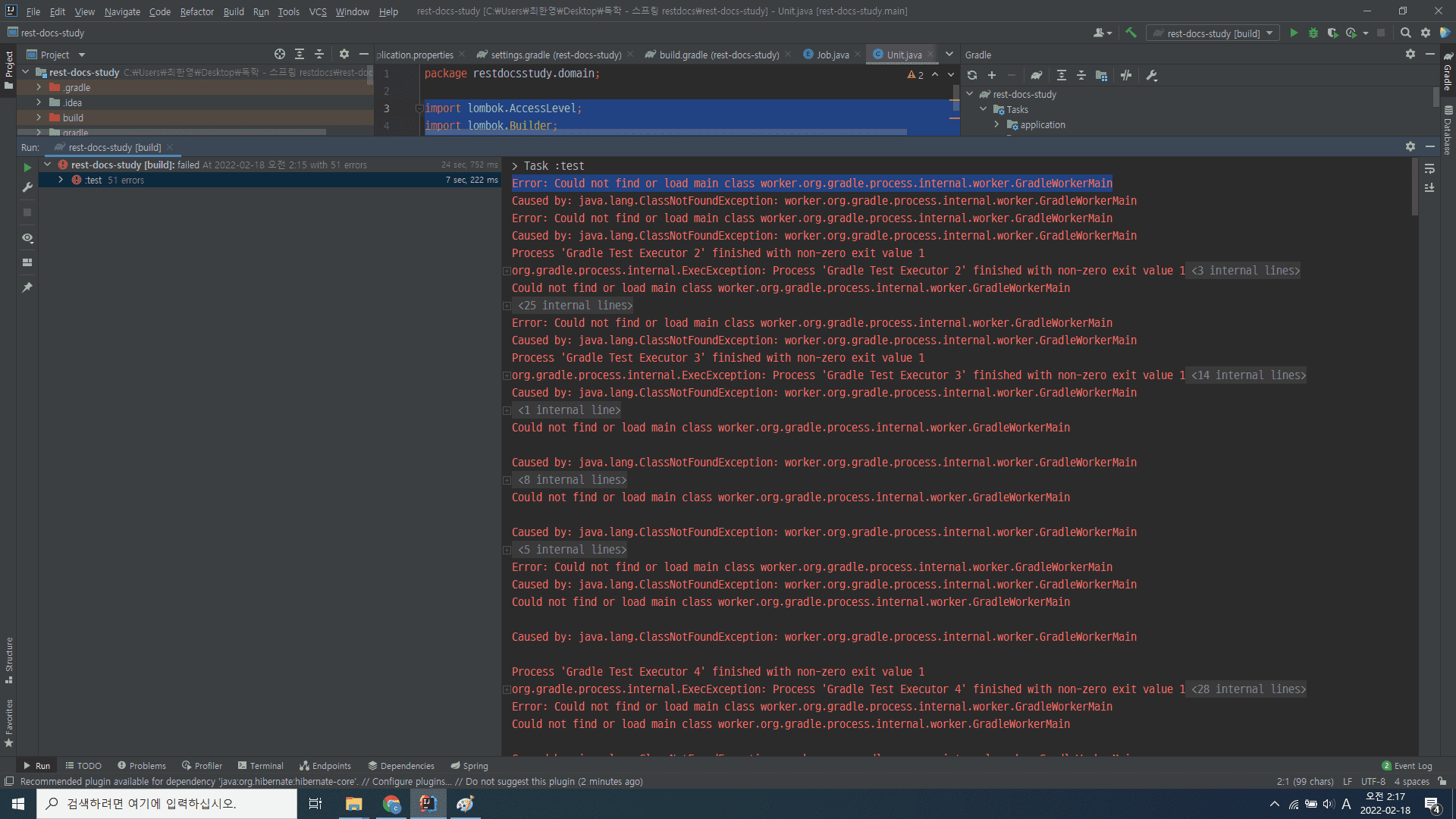Close the Unit.java editor tab
This screenshot has width=1456, height=819.
tap(930, 55)
